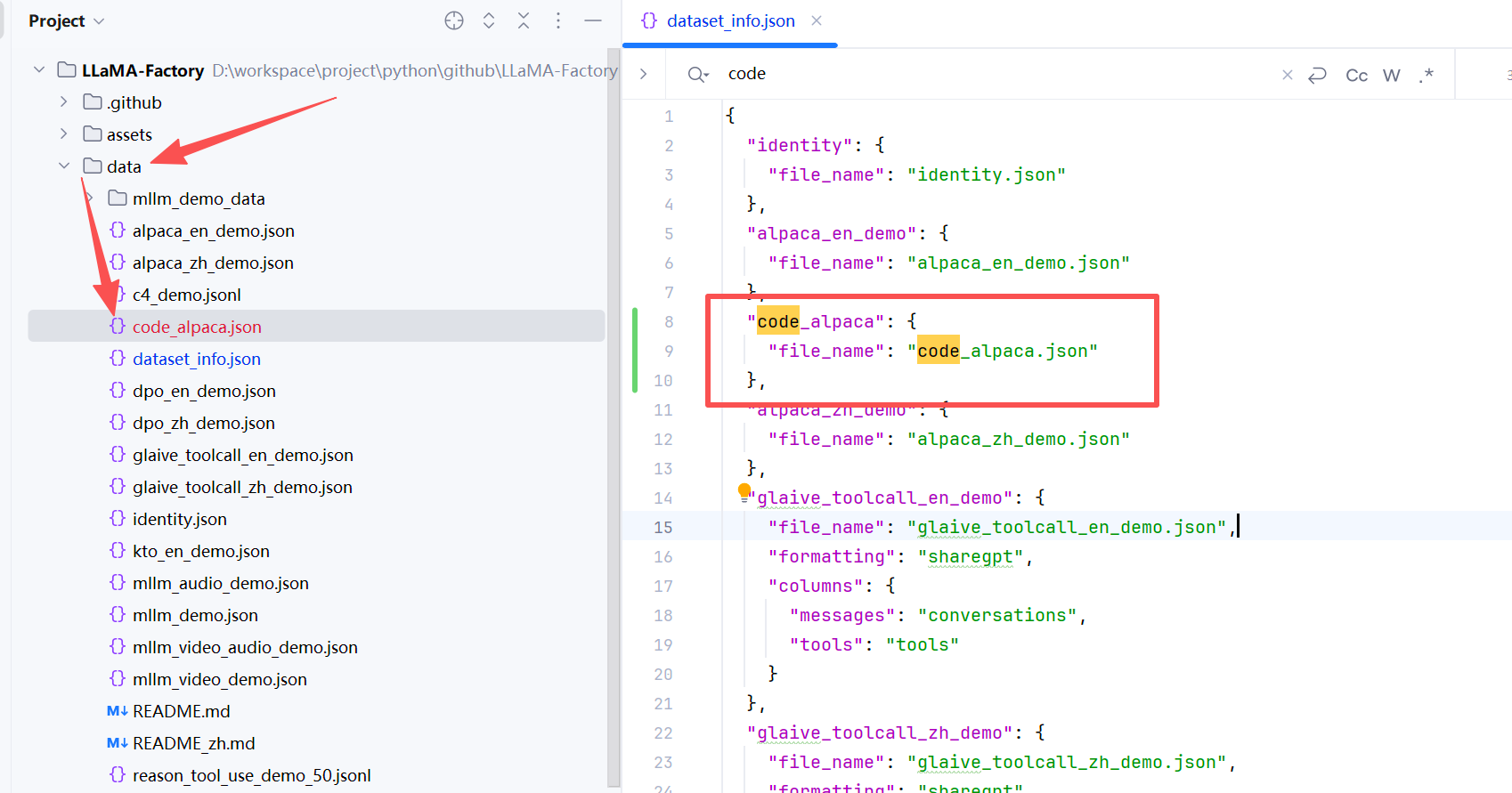1512x793 pixels.
Task: Toggle Match Case (Cc) search option
Action: pos(1356,75)
